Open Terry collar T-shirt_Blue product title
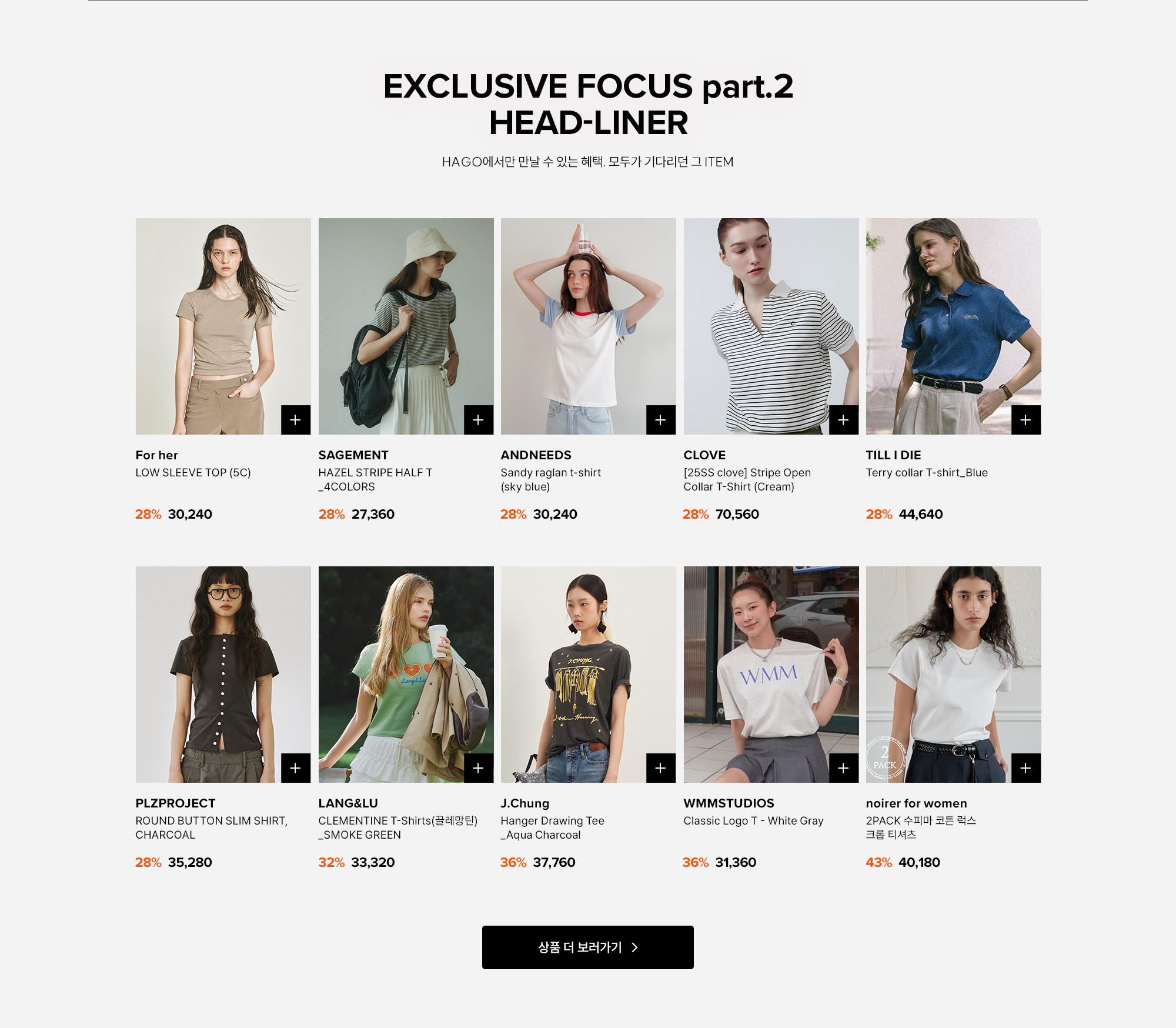 click(927, 473)
